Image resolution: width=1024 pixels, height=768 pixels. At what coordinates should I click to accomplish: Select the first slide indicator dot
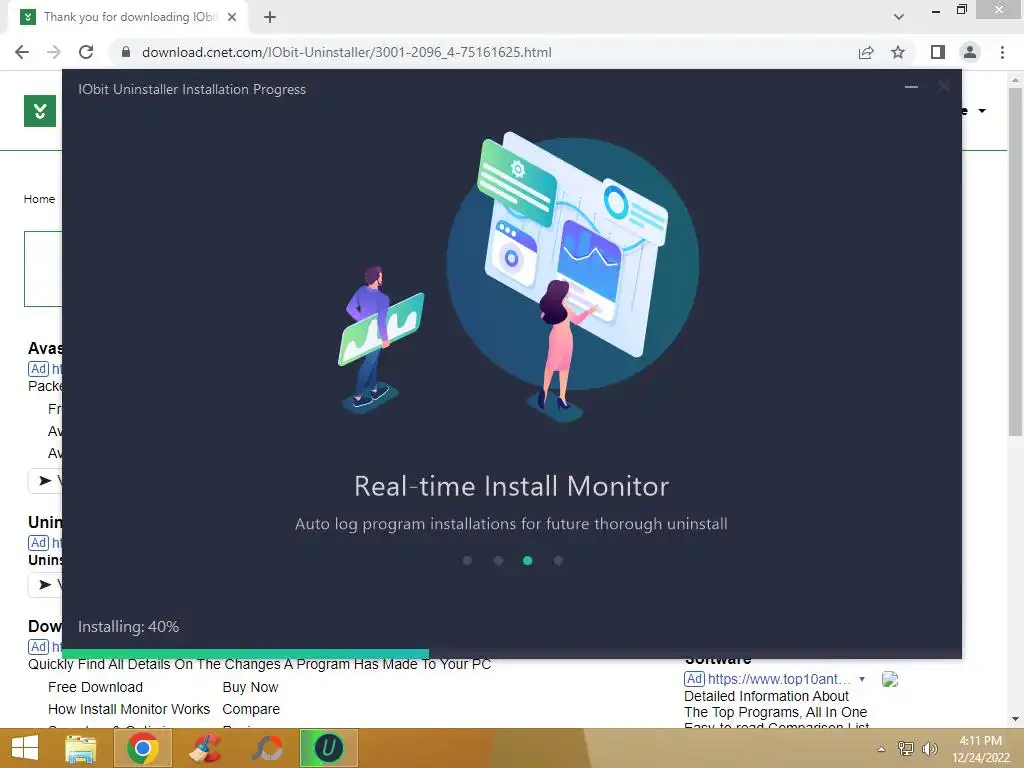(x=467, y=560)
